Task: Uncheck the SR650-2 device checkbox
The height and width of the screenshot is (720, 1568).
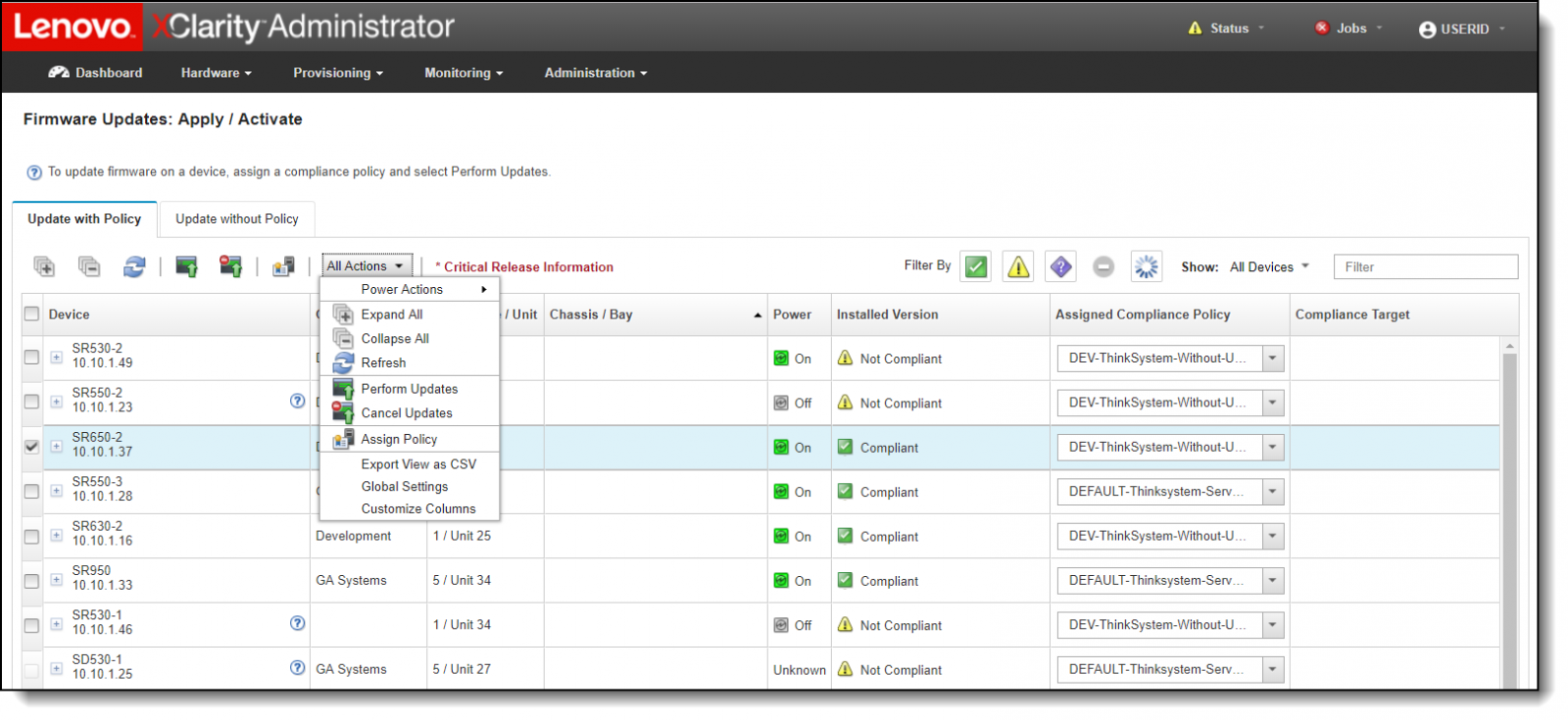Action: tap(31, 446)
